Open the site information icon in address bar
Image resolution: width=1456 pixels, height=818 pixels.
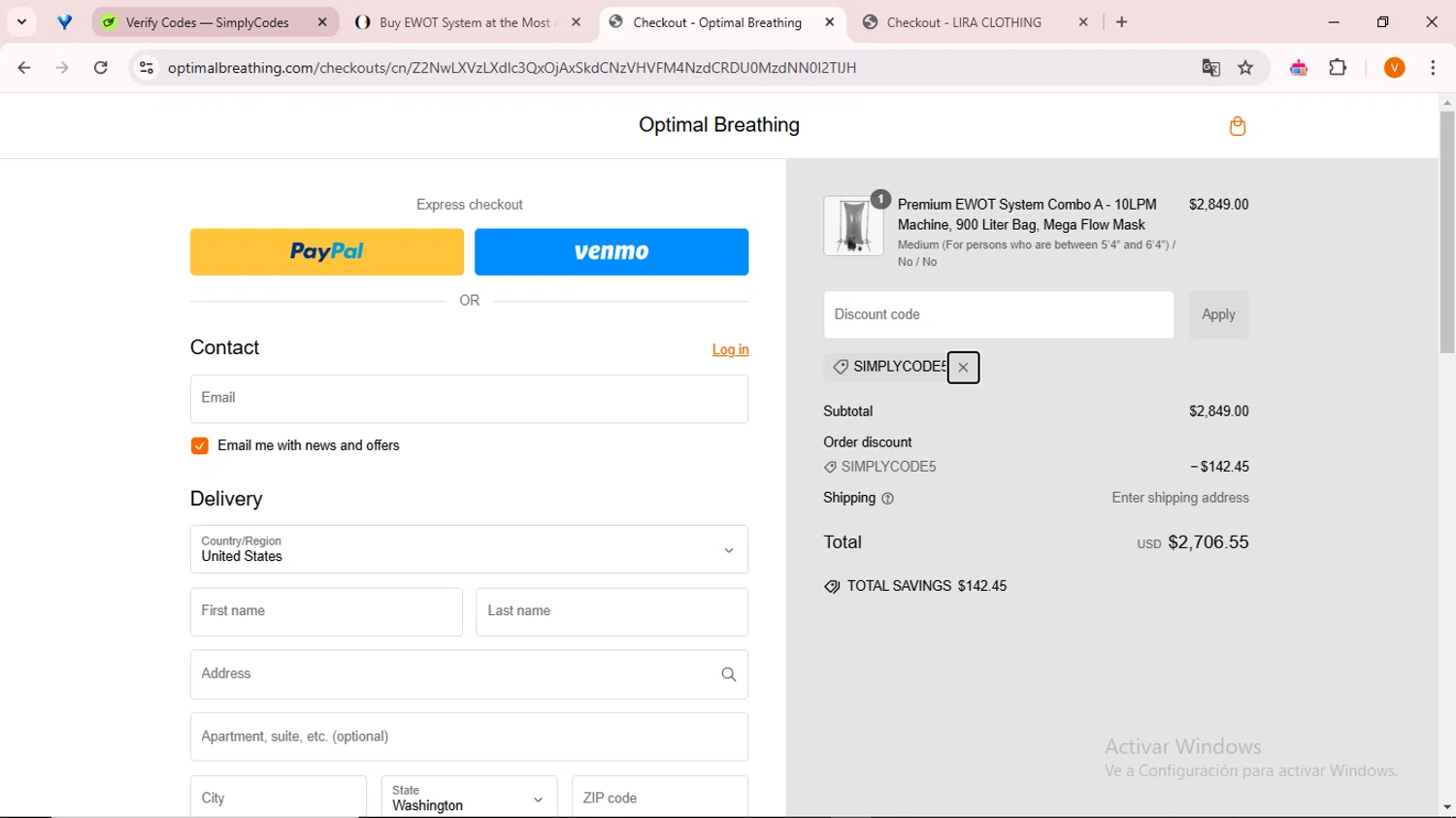tap(147, 68)
